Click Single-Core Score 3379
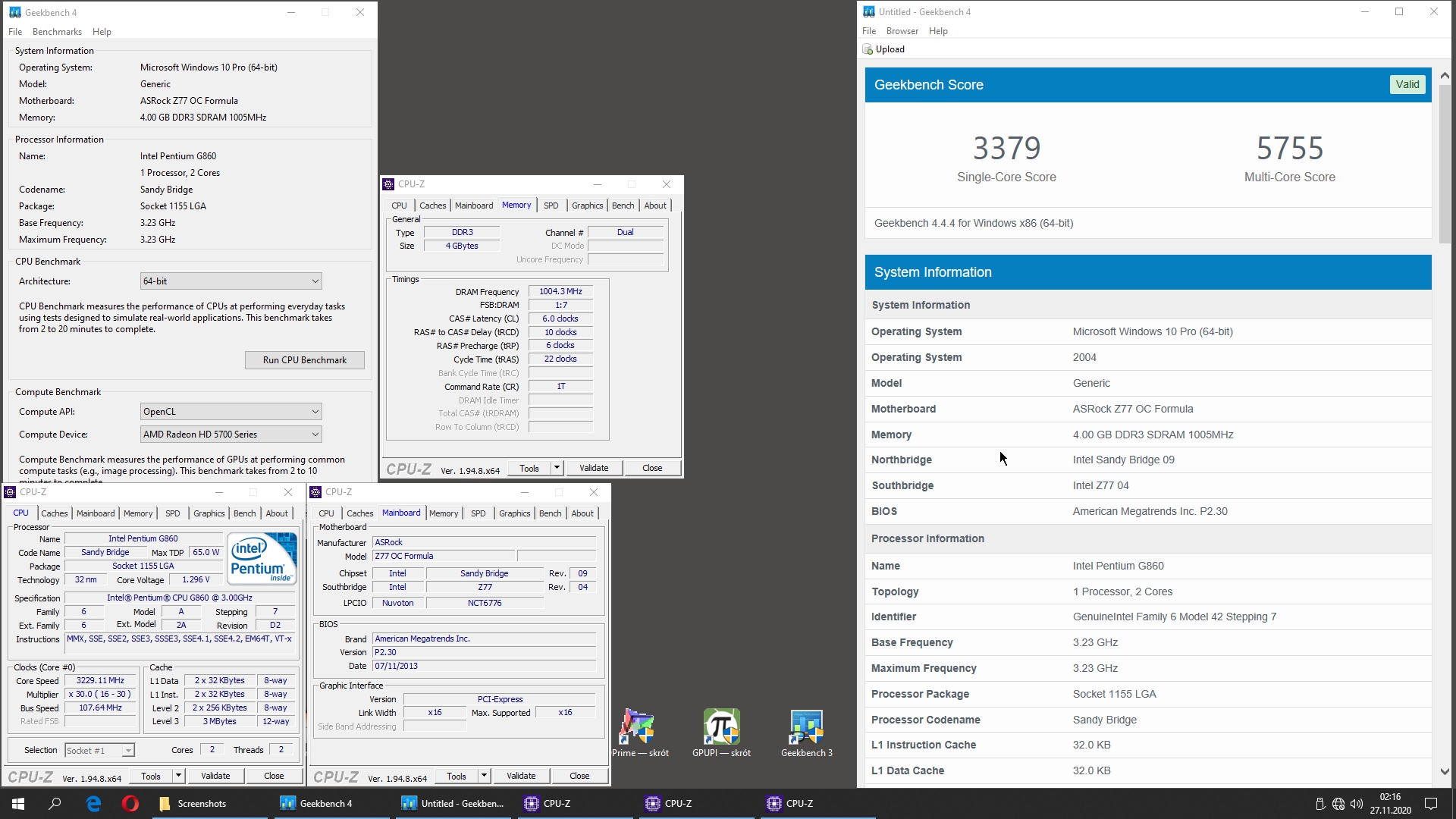The width and height of the screenshot is (1456, 819). click(1006, 148)
